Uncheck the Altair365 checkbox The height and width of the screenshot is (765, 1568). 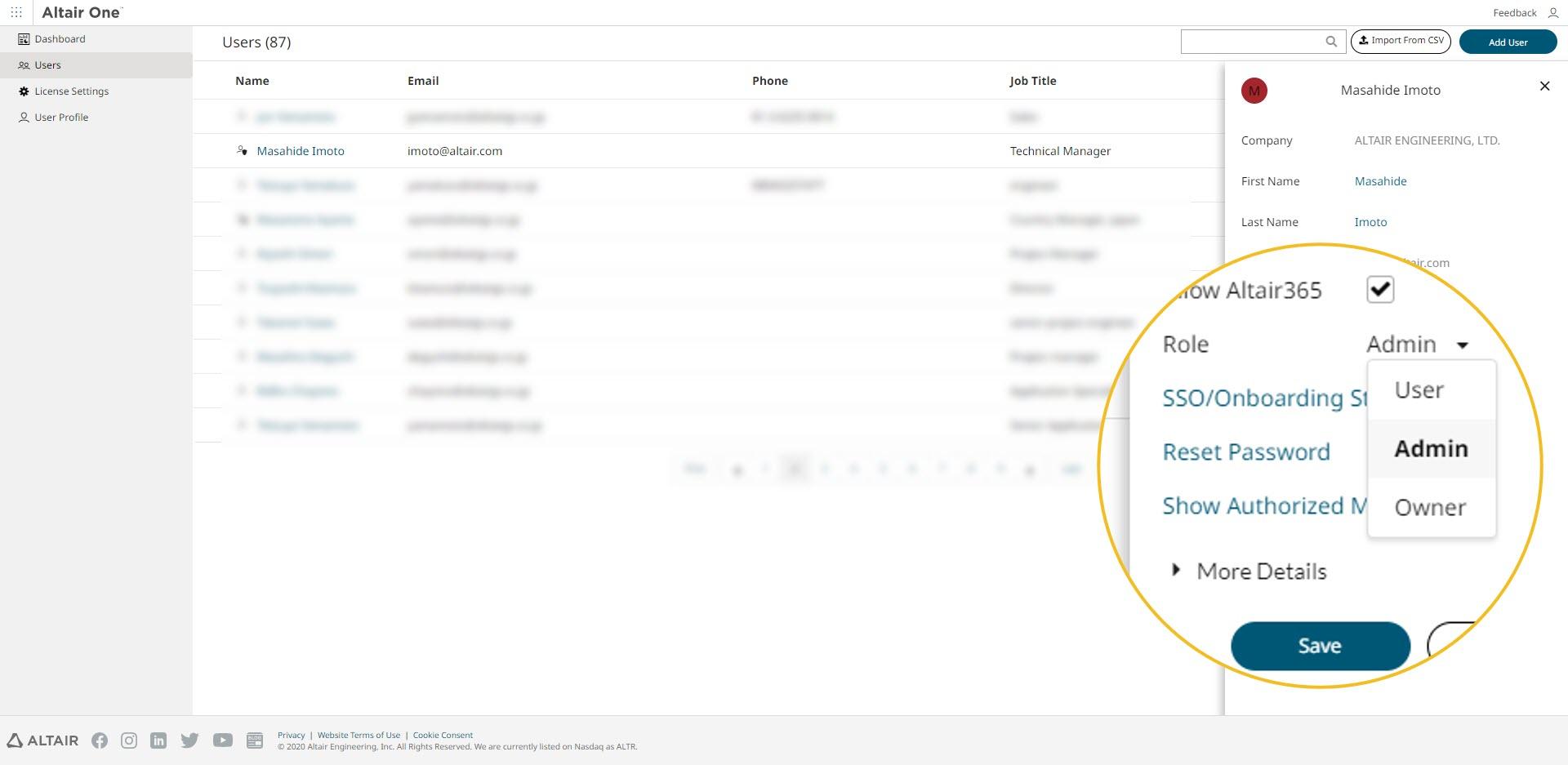(1379, 289)
